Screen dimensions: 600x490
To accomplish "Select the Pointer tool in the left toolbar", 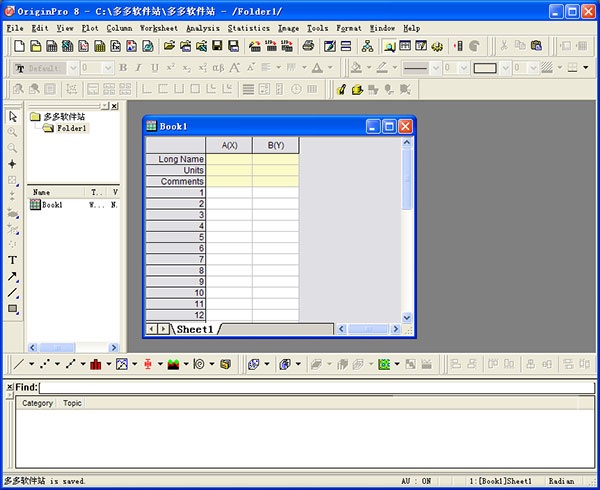I will [13, 116].
